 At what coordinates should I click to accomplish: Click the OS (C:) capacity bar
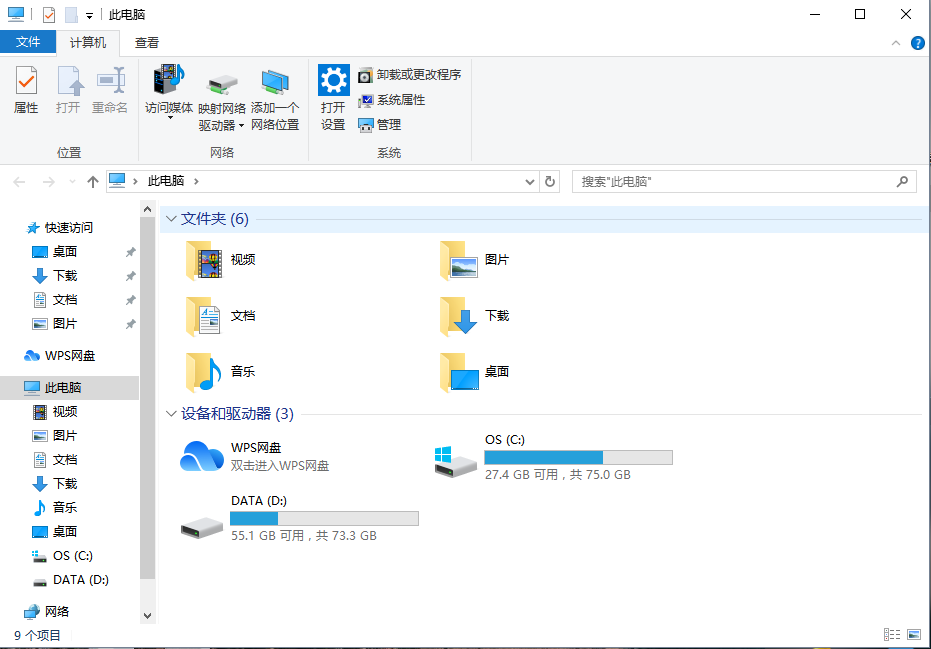pyautogui.click(x=578, y=457)
